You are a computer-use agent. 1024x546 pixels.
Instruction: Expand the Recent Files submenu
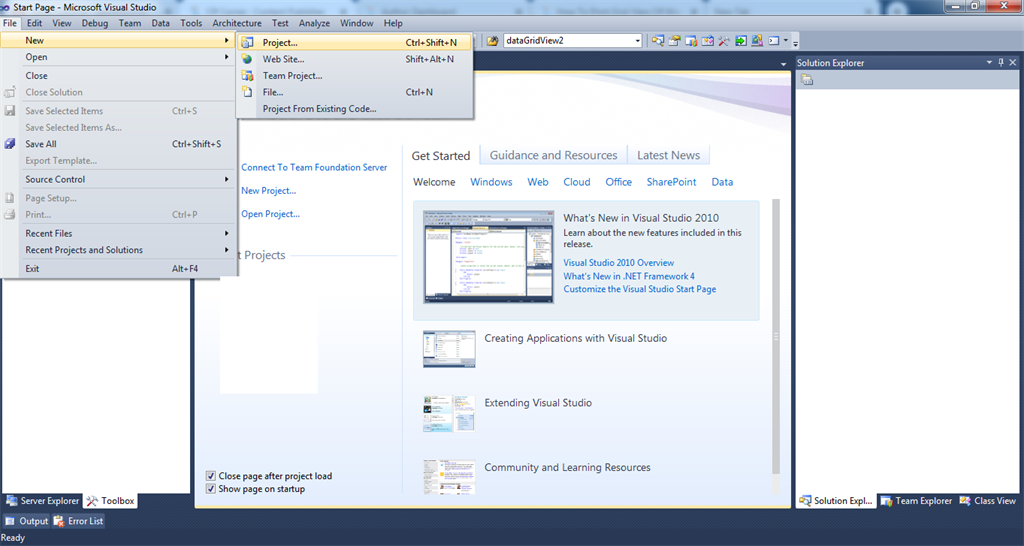point(227,233)
